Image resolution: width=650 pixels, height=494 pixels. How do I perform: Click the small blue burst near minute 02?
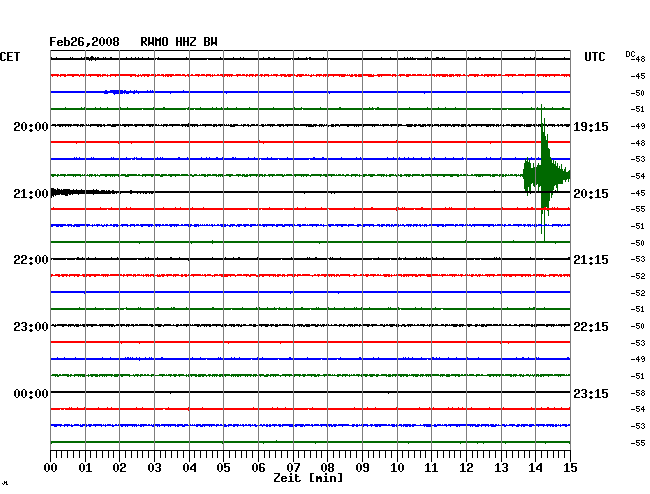tap(121, 92)
